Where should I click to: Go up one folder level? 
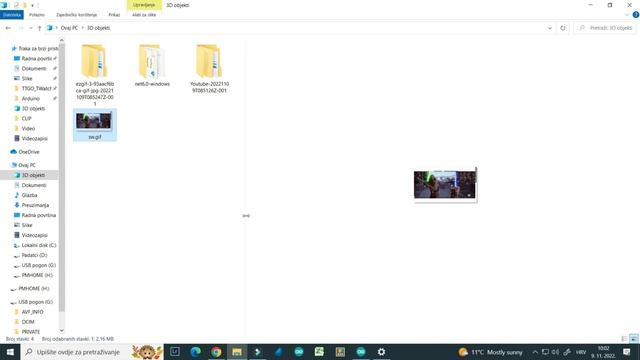pyautogui.click(x=40, y=28)
